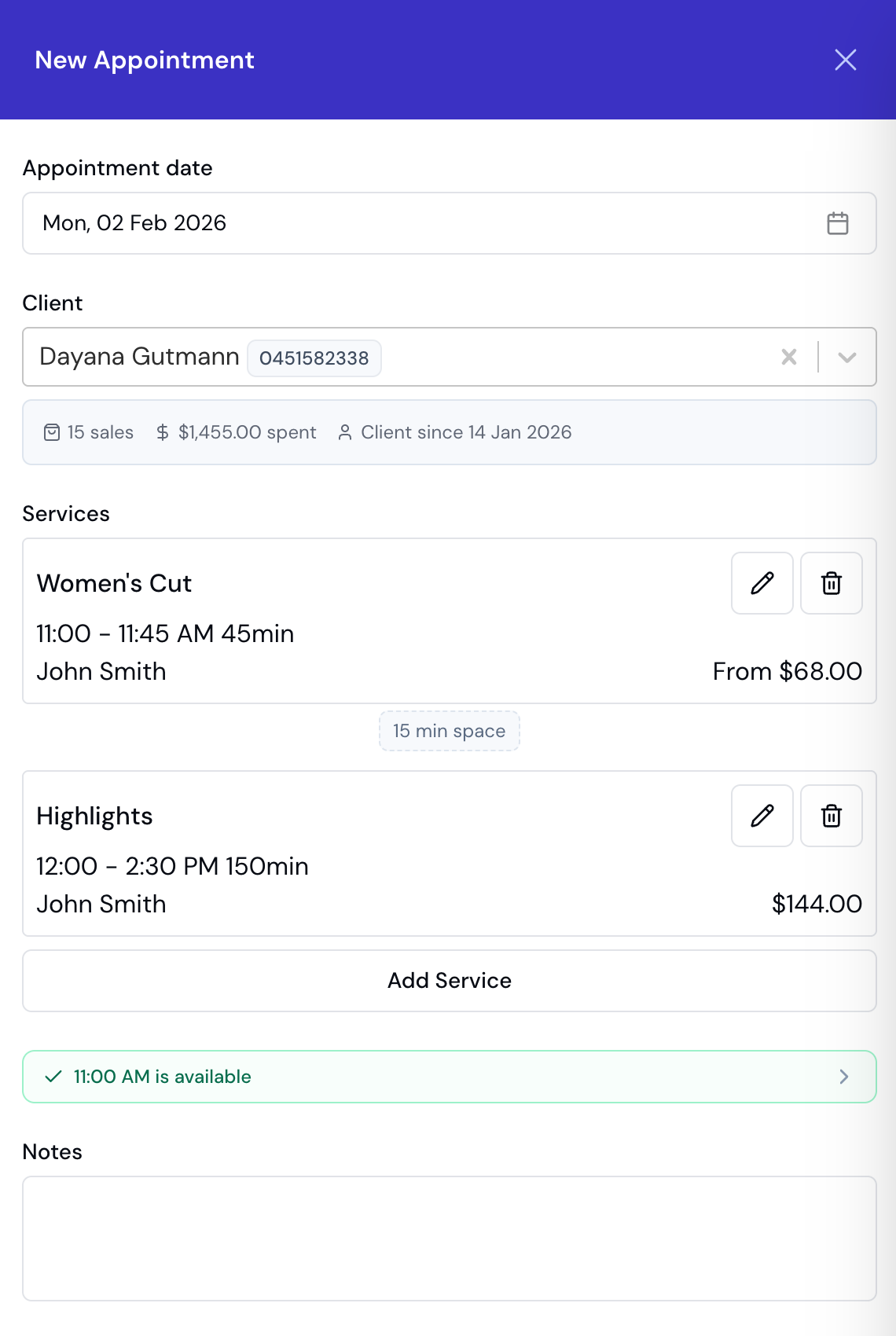Click the dollar icon near $1,455.00 spent

(161, 431)
